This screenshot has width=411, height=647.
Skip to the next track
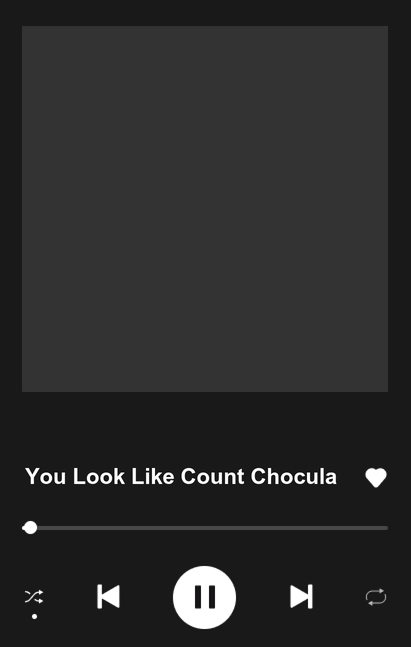301,596
